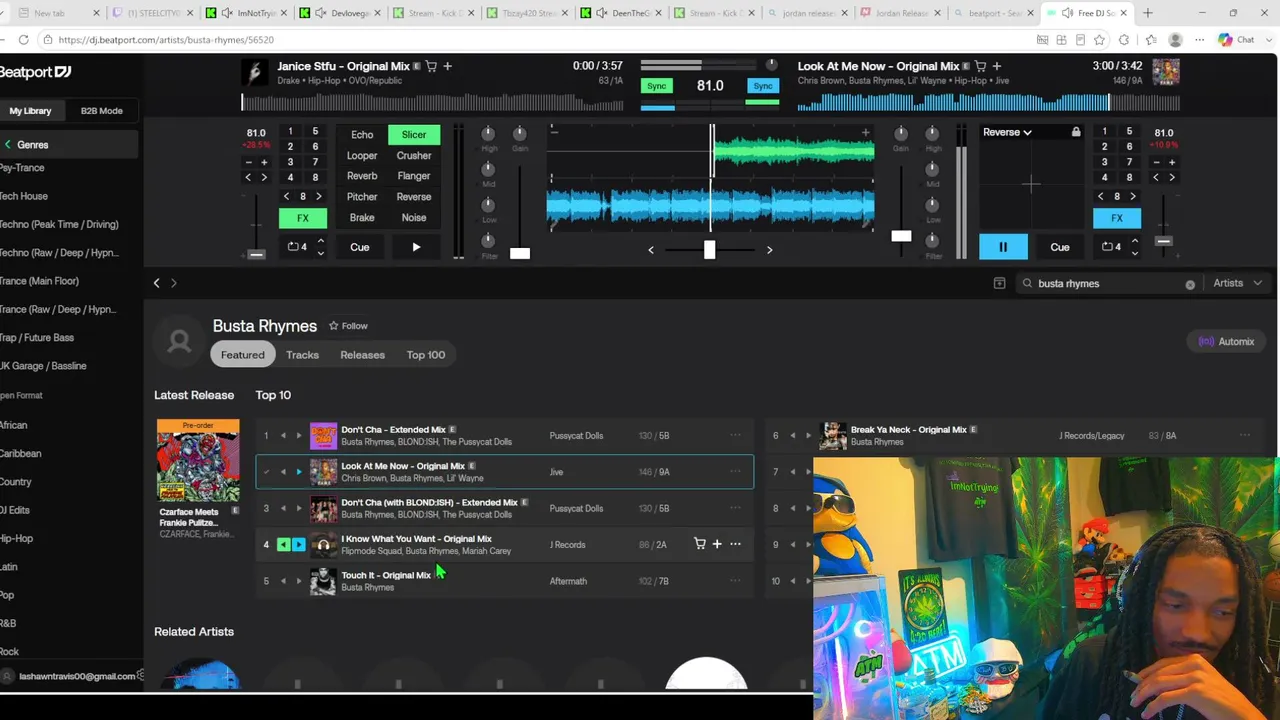
Task: Go back using the browser panel back arrow
Action: (156, 283)
